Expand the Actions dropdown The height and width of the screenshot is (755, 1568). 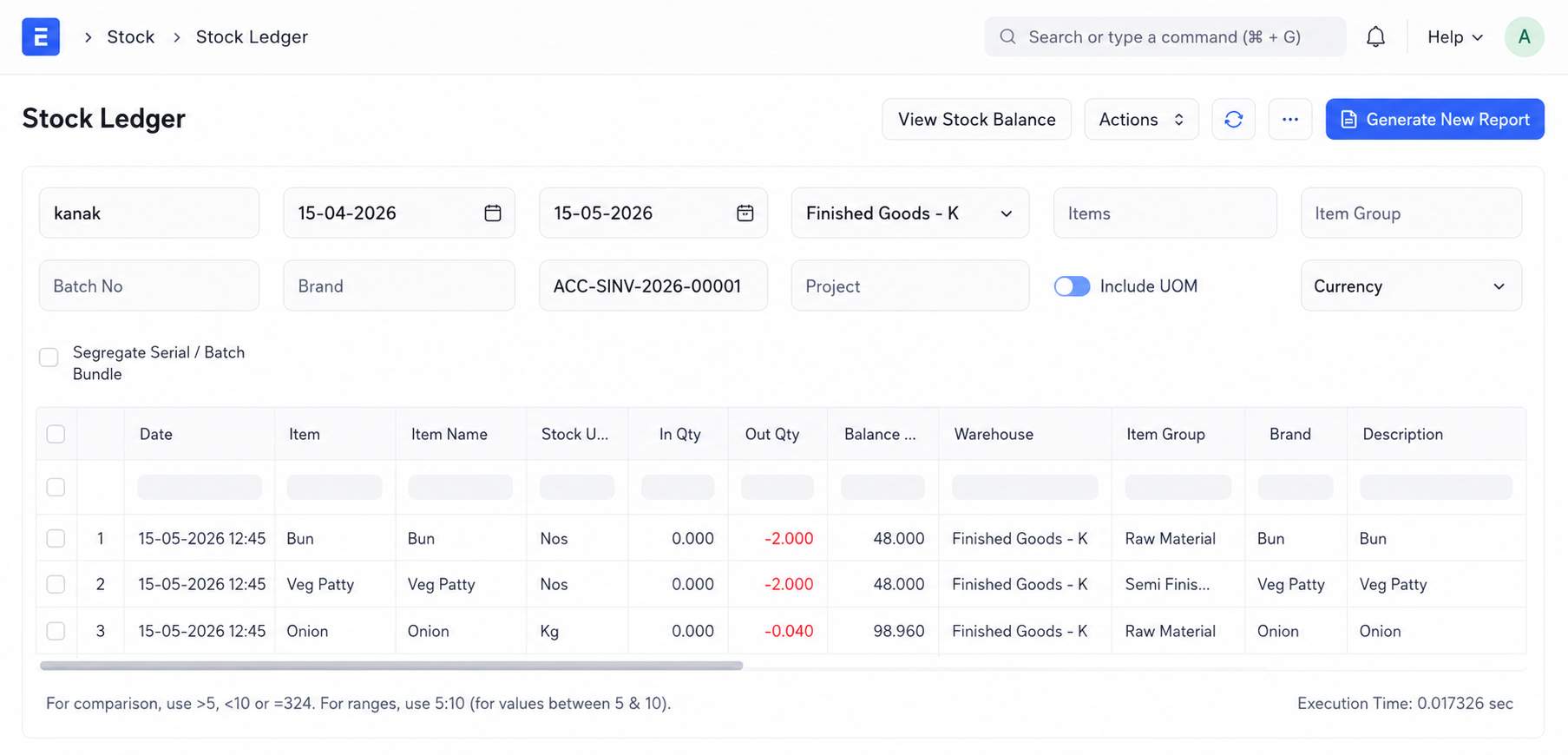pos(1141,119)
